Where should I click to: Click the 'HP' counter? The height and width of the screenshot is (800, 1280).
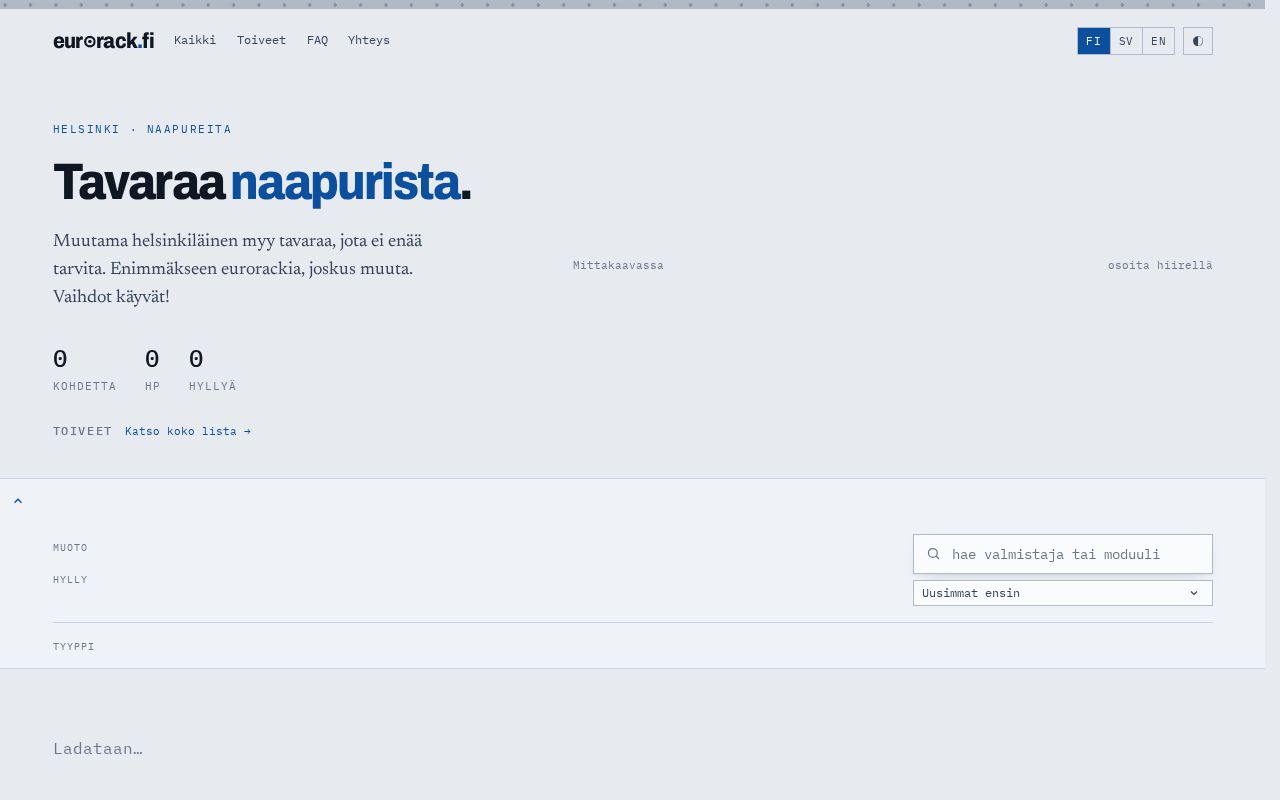(152, 370)
